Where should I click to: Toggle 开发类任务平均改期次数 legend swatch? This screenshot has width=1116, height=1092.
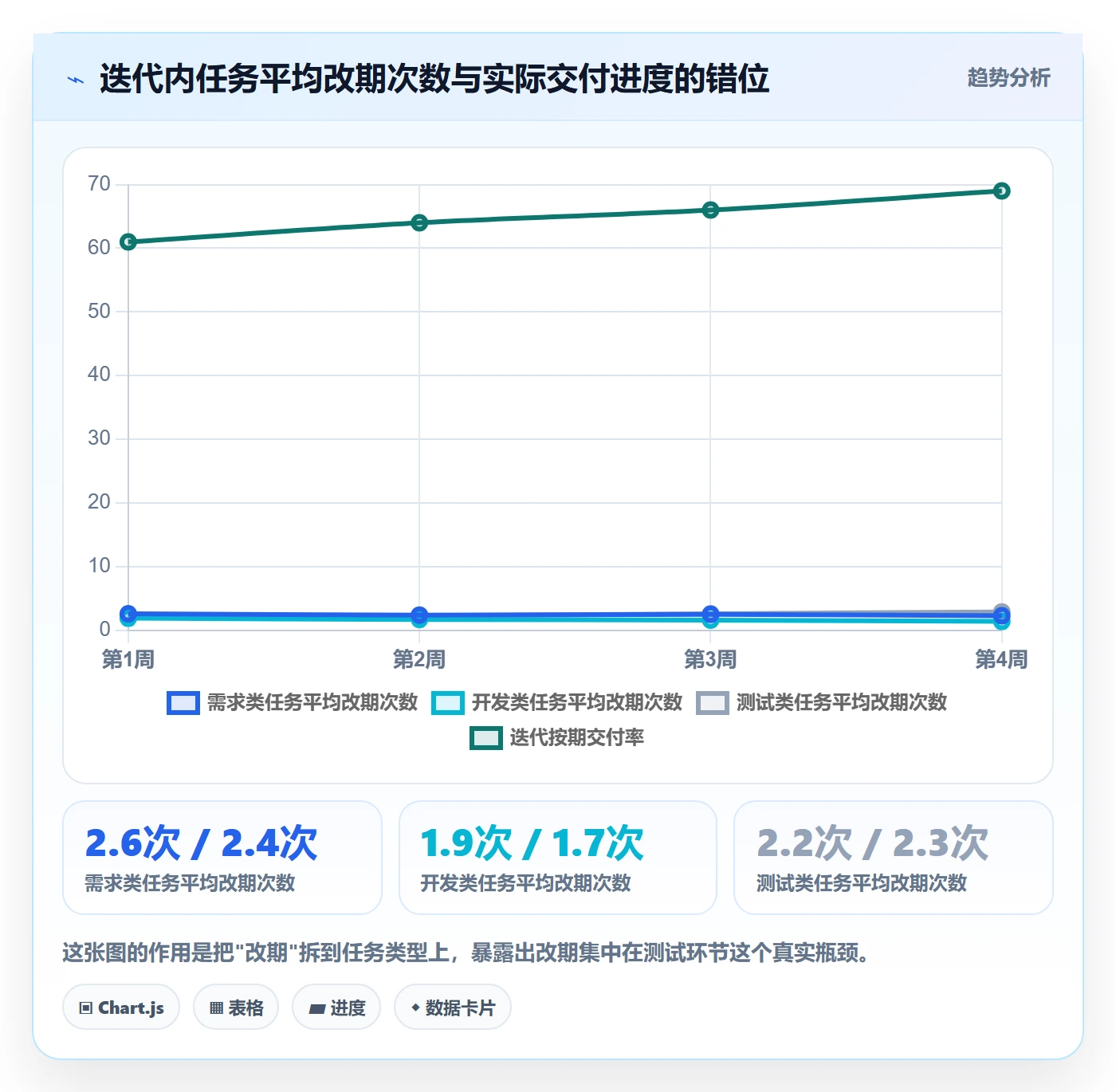(x=448, y=703)
